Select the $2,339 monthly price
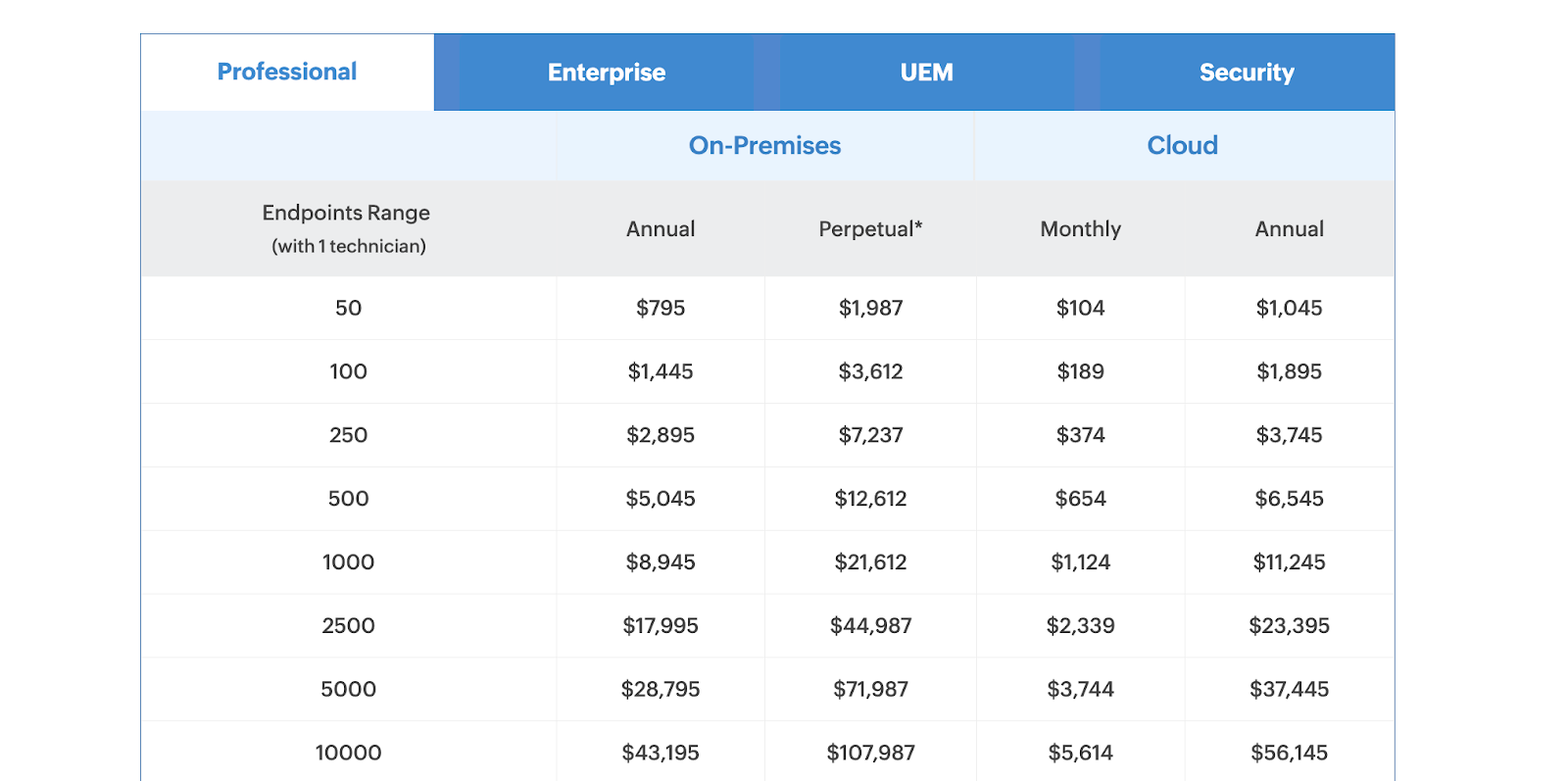Screen dimensions: 1568x781 [1080, 625]
